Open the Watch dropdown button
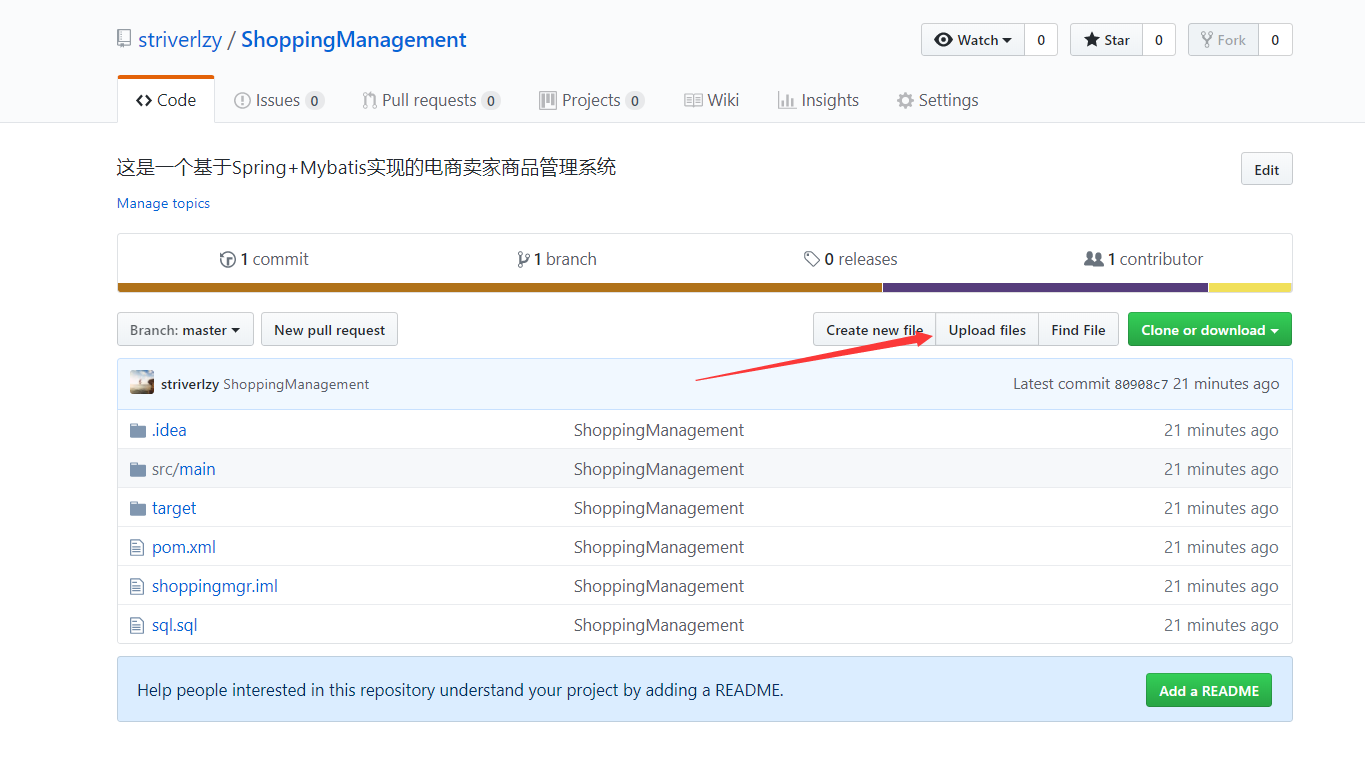1365x762 pixels. (x=973, y=40)
